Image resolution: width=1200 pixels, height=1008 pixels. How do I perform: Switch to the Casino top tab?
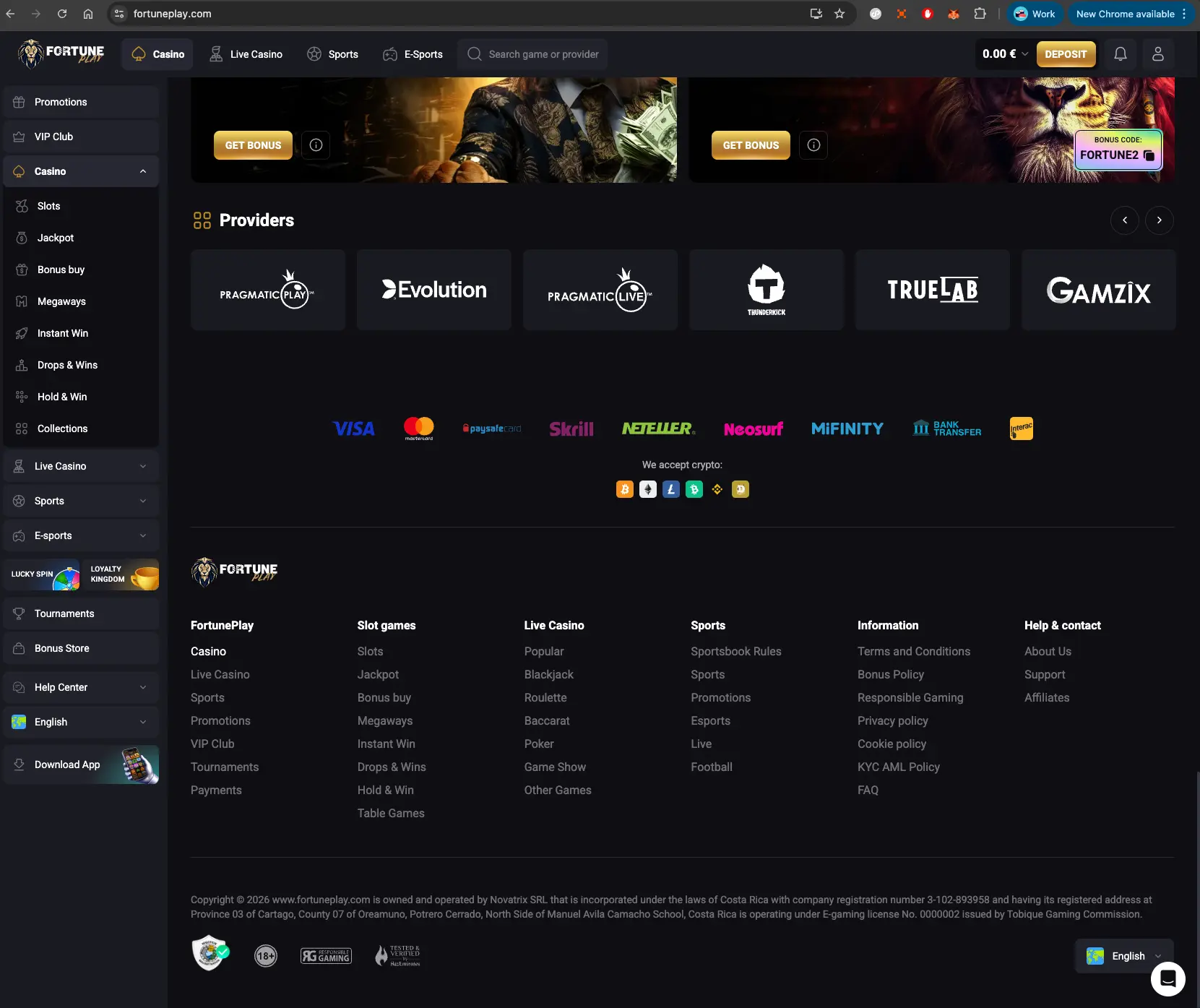pos(157,54)
